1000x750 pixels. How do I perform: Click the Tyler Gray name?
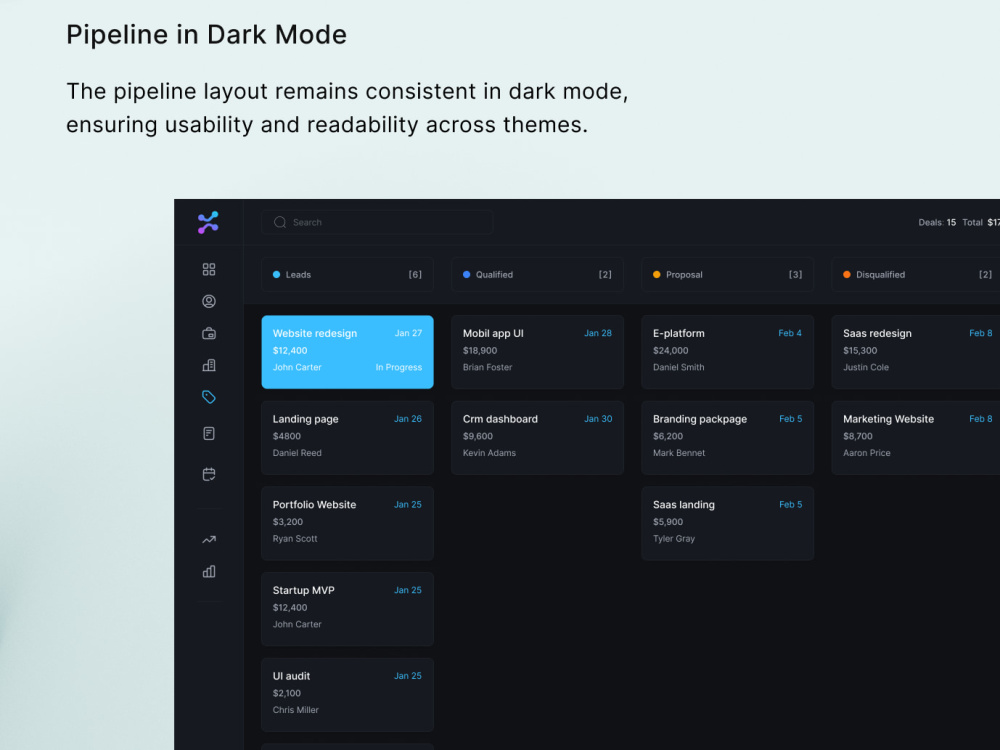673,539
